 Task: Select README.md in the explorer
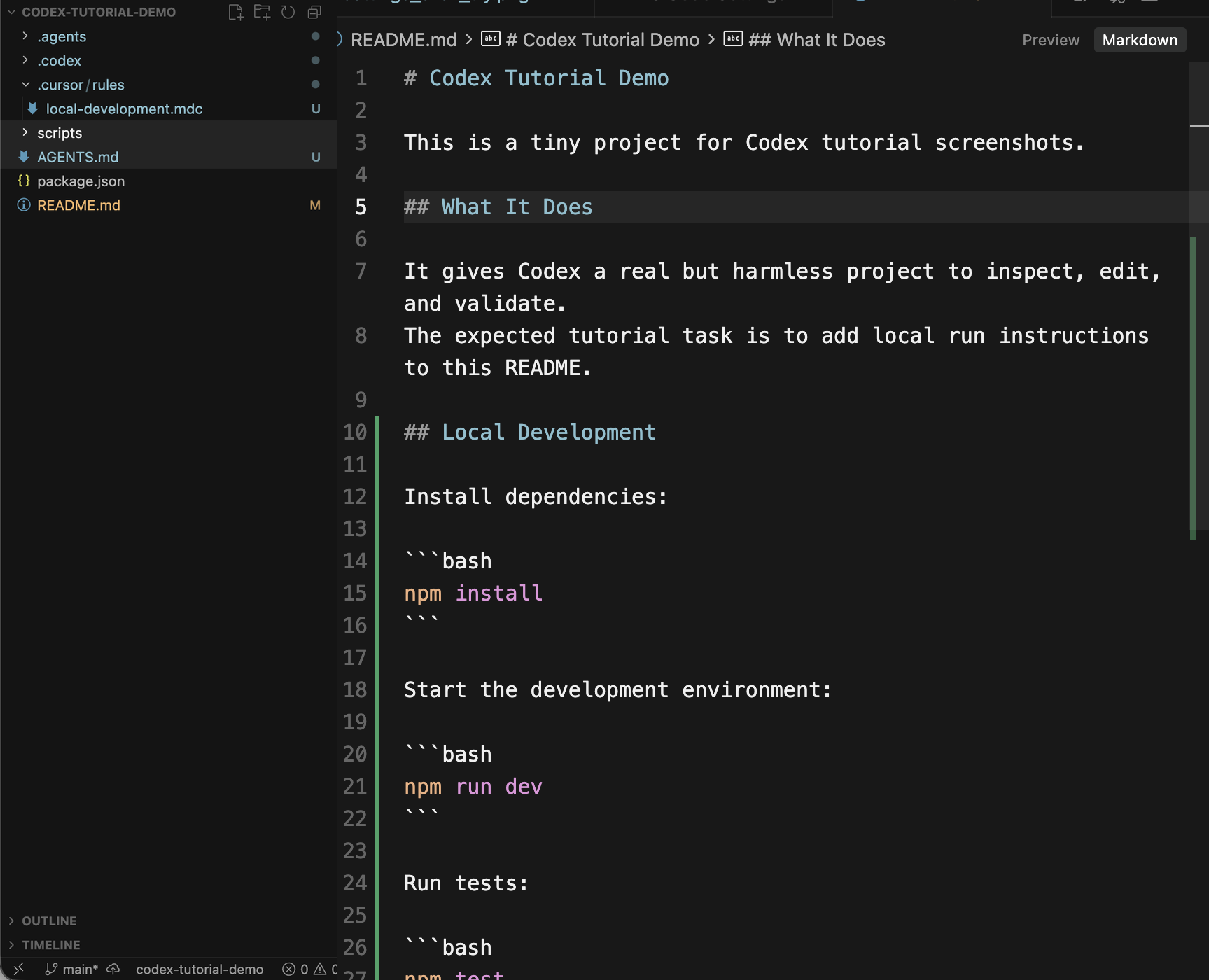coord(78,205)
